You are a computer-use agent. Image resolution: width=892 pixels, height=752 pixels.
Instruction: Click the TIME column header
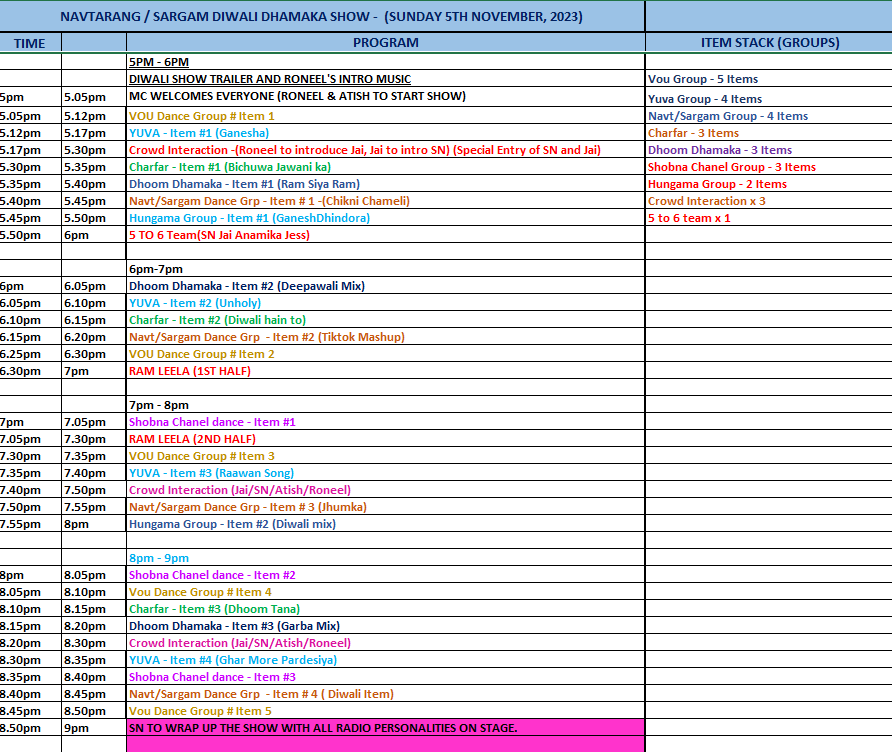click(30, 43)
